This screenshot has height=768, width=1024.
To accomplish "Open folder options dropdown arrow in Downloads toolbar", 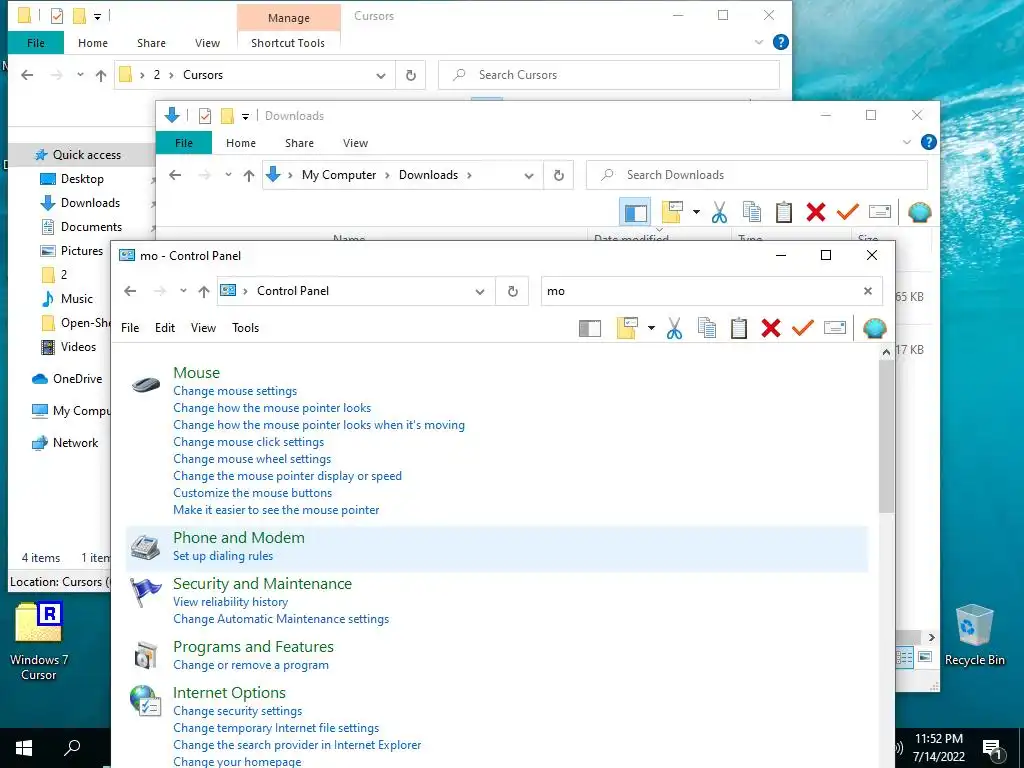I will (x=696, y=212).
